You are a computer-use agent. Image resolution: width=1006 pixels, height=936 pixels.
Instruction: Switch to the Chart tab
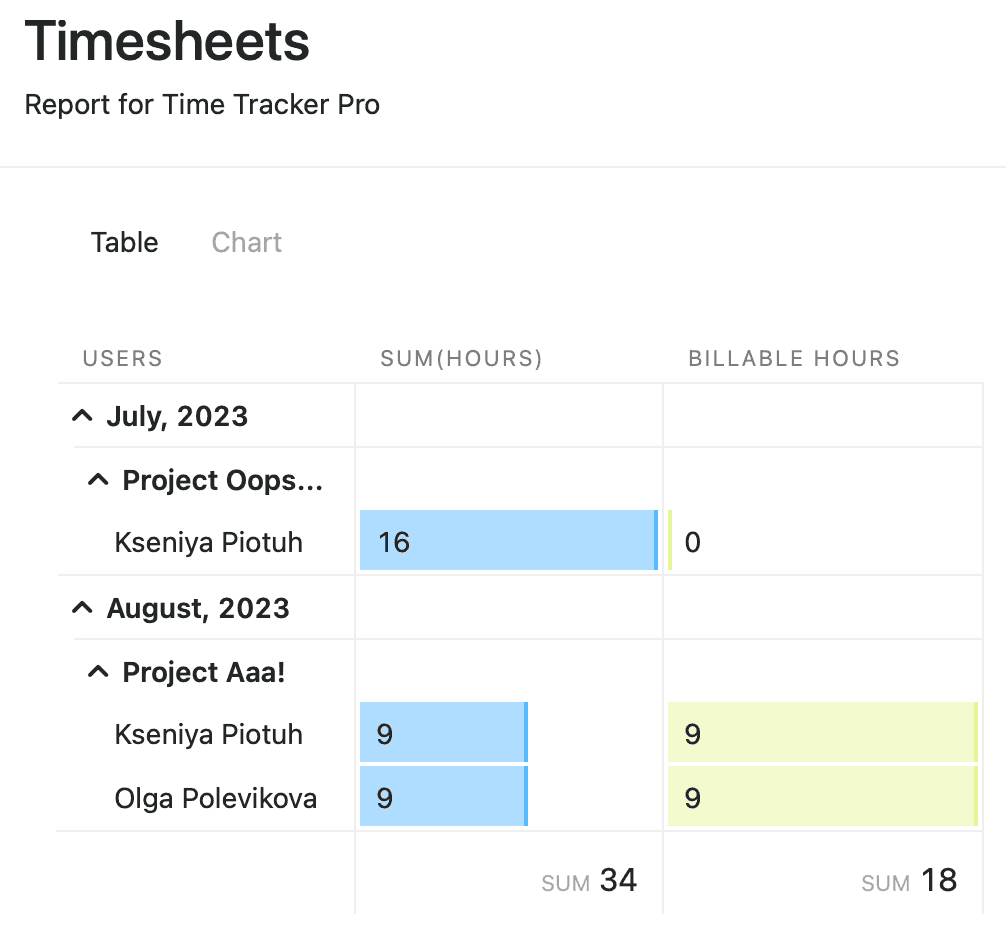246,242
